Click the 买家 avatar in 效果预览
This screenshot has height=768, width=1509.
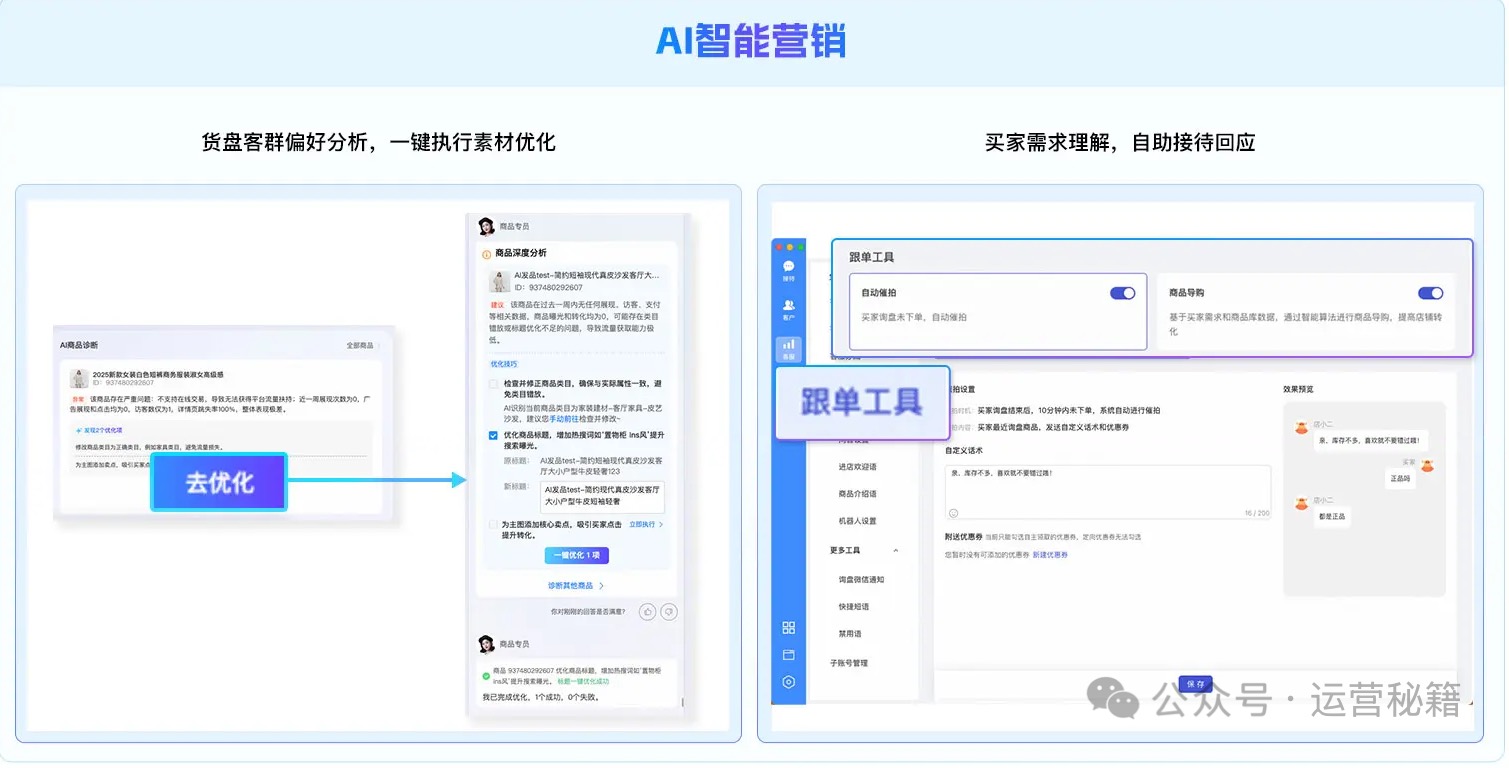pyautogui.click(x=1427, y=465)
